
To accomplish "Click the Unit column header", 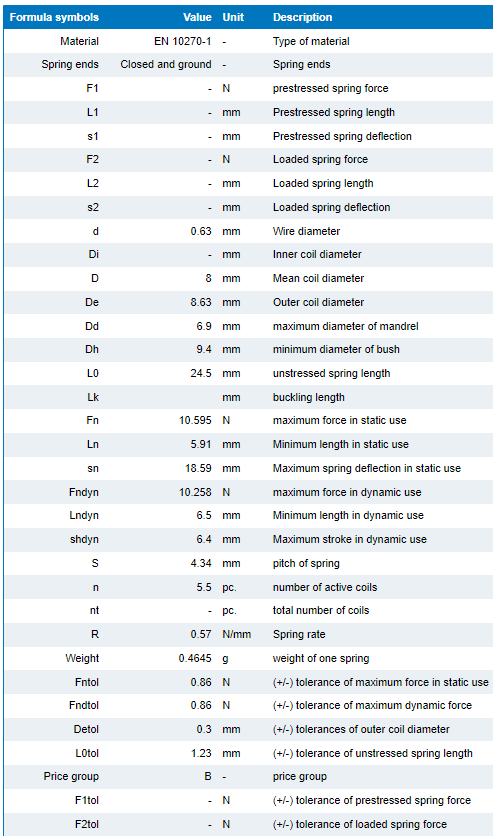I will coord(233,18).
